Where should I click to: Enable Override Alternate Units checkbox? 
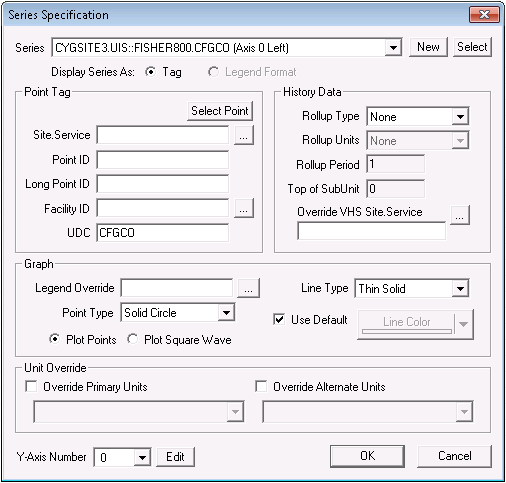(x=261, y=387)
